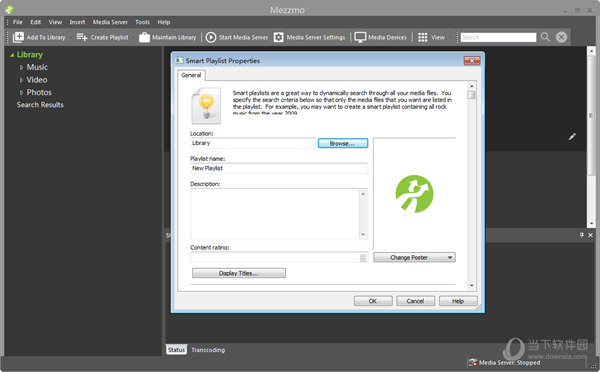This screenshot has width=600, height=372.
Task: Click the View grid icon
Action: coord(422,37)
